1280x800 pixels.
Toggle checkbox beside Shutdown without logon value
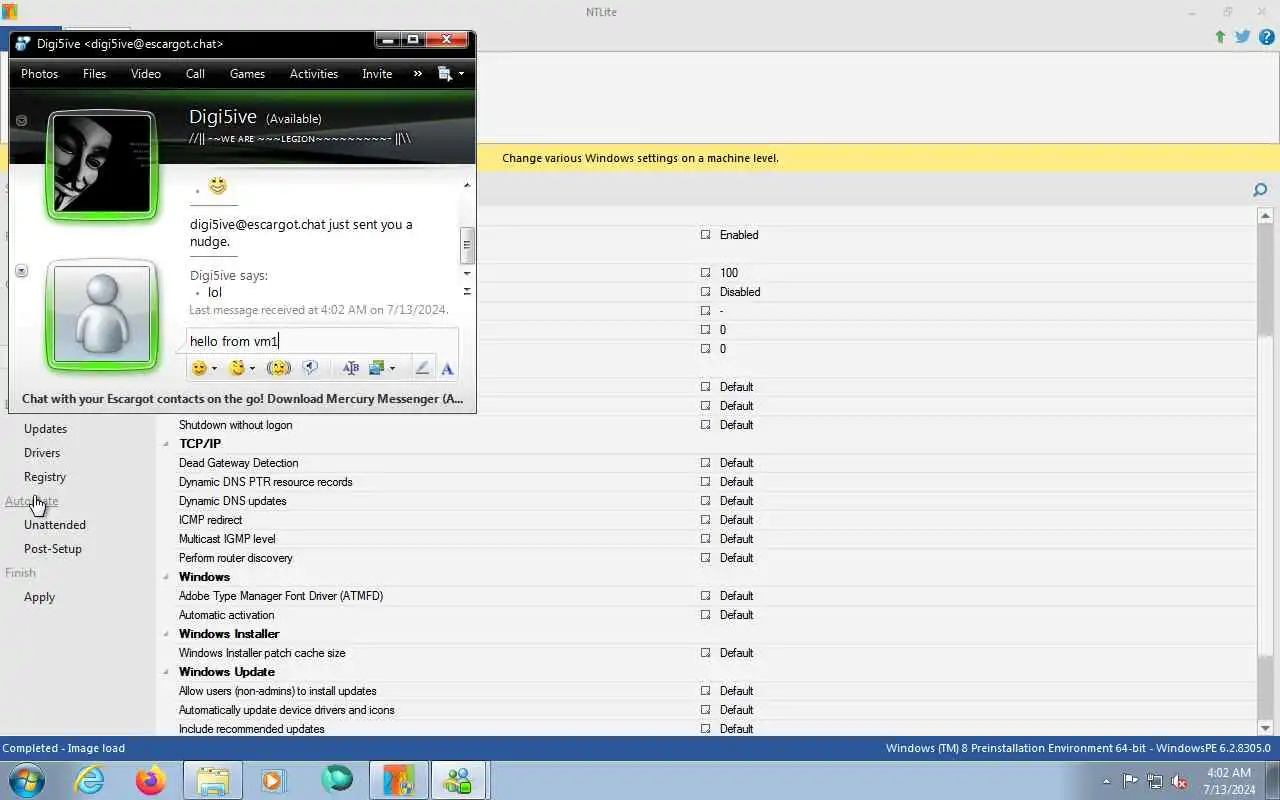click(x=705, y=425)
